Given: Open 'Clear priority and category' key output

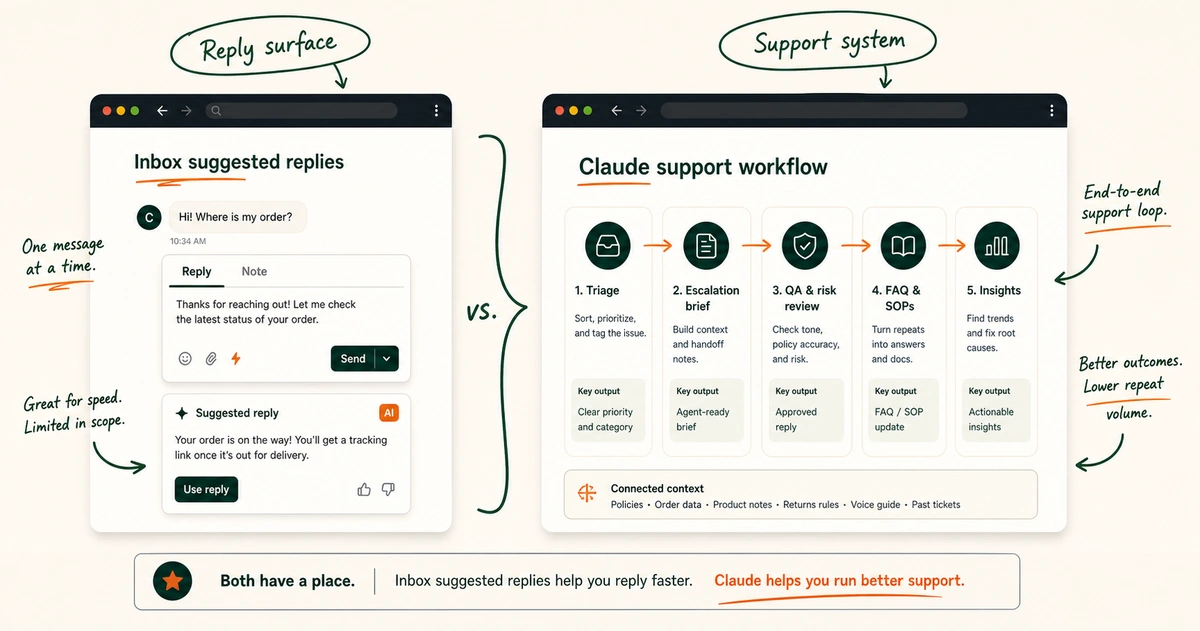Looking at the screenshot, I should pos(608,410).
